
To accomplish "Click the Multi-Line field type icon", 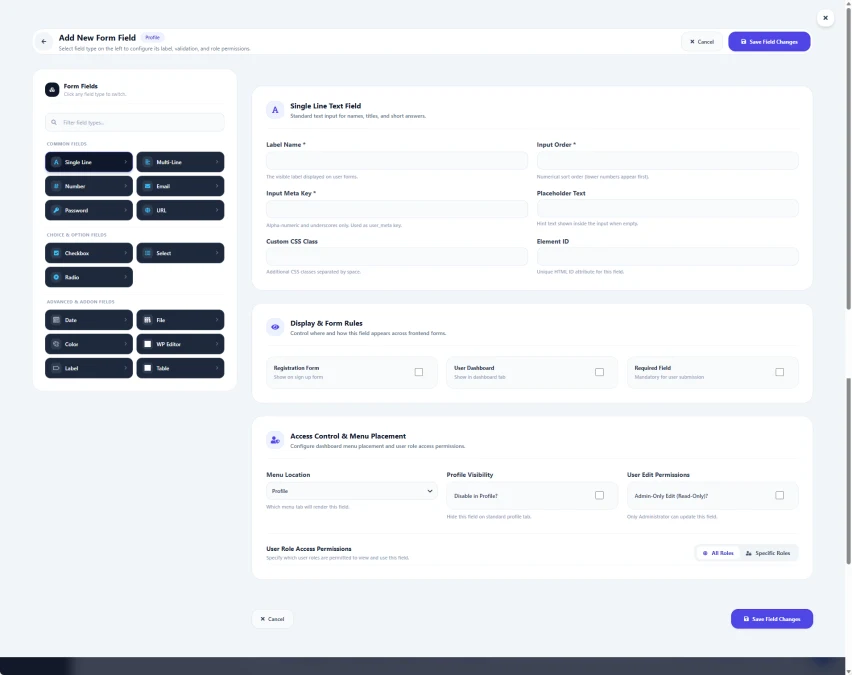I will [x=147, y=162].
